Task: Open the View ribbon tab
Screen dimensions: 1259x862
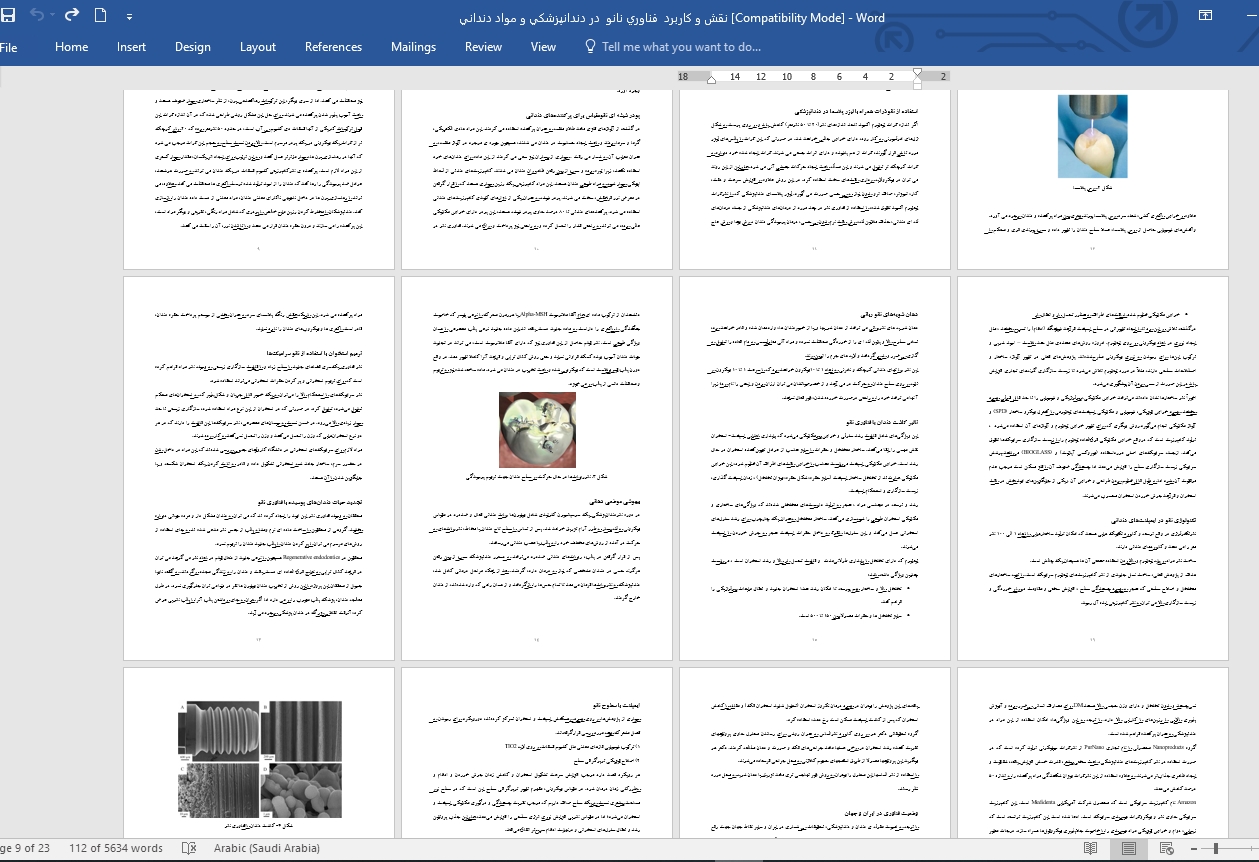Action: [543, 47]
